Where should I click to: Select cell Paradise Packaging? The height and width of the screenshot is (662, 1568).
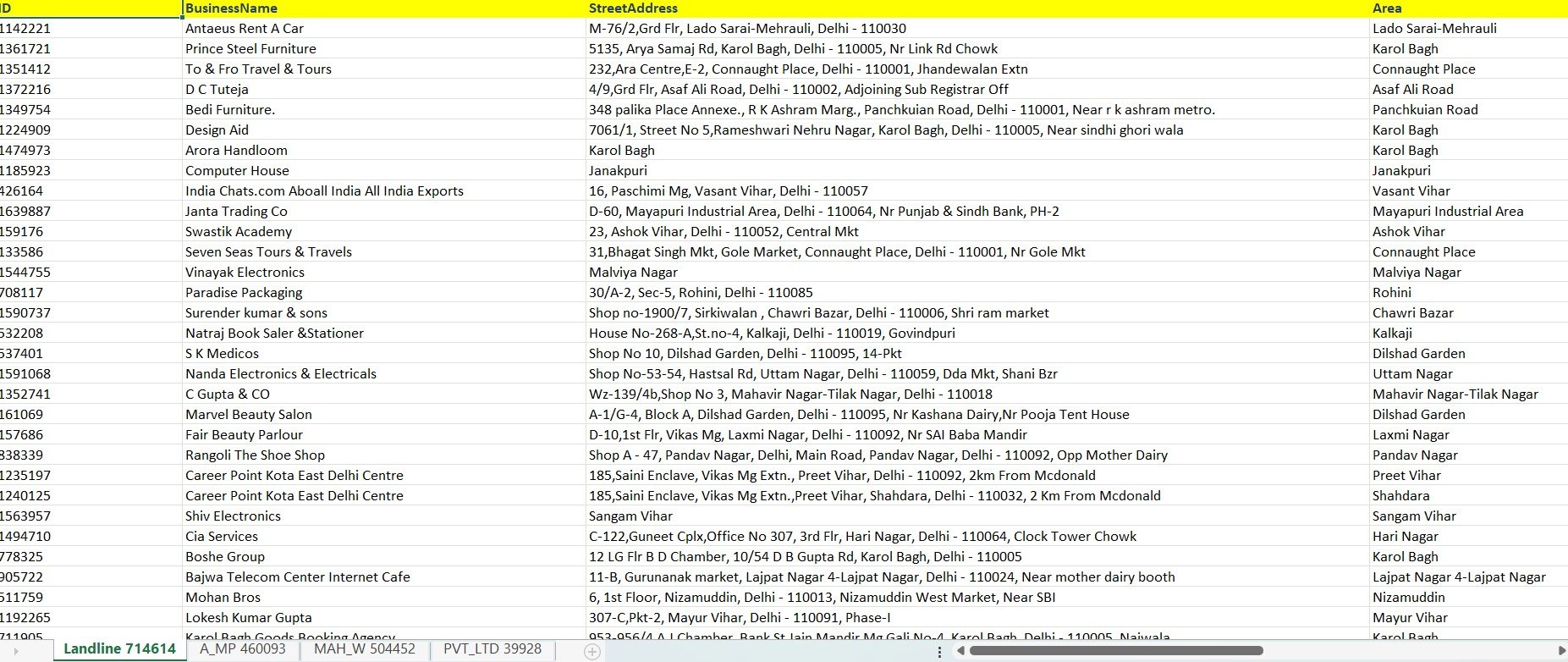coord(383,292)
